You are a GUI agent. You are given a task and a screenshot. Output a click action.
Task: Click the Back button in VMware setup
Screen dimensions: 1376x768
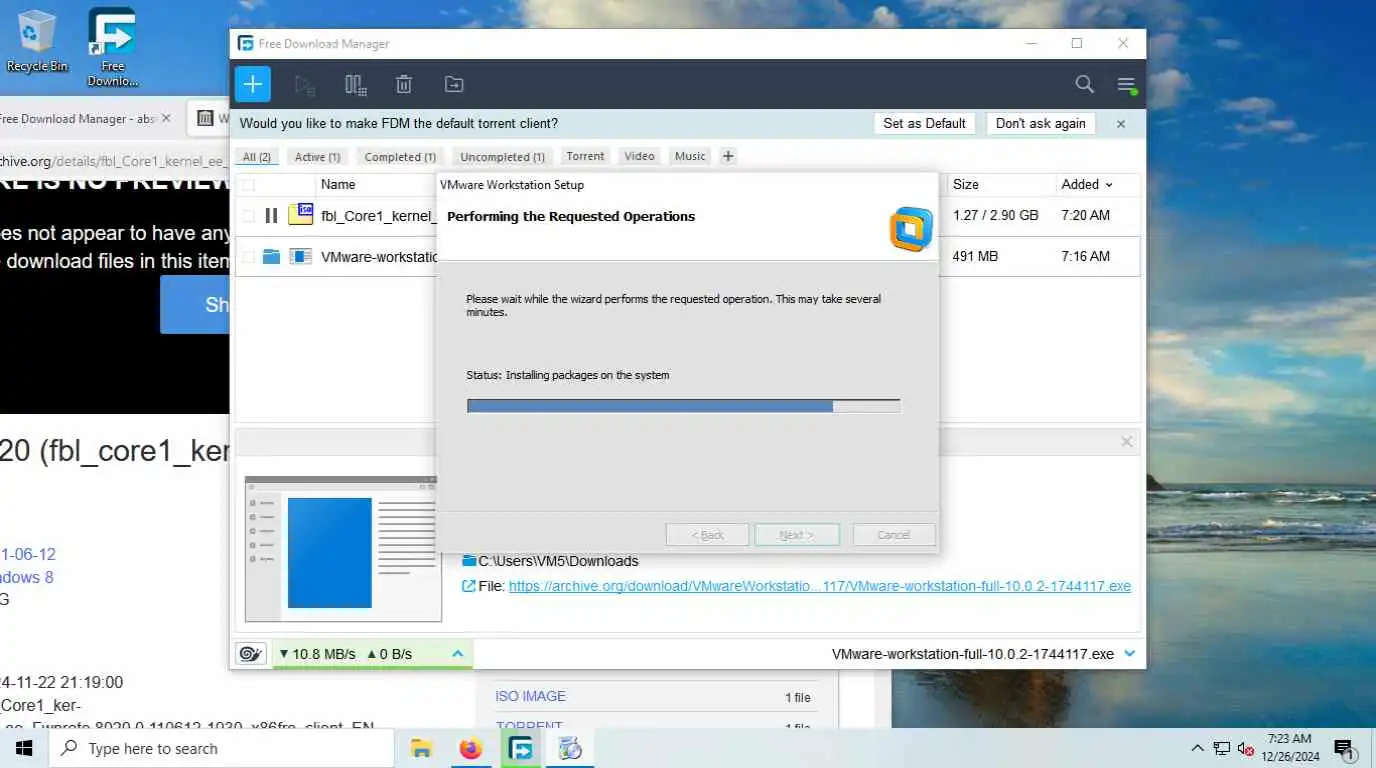click(x=707, y=535)
